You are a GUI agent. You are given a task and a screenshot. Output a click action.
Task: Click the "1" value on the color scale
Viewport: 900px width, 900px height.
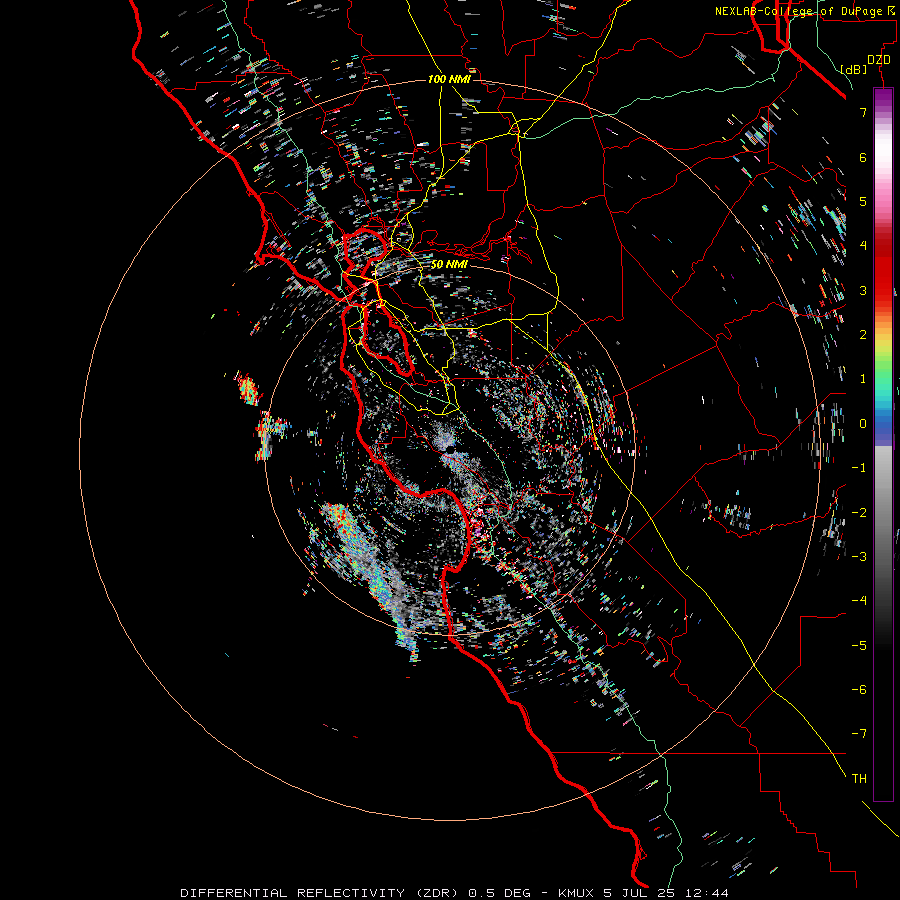point(863,379)
